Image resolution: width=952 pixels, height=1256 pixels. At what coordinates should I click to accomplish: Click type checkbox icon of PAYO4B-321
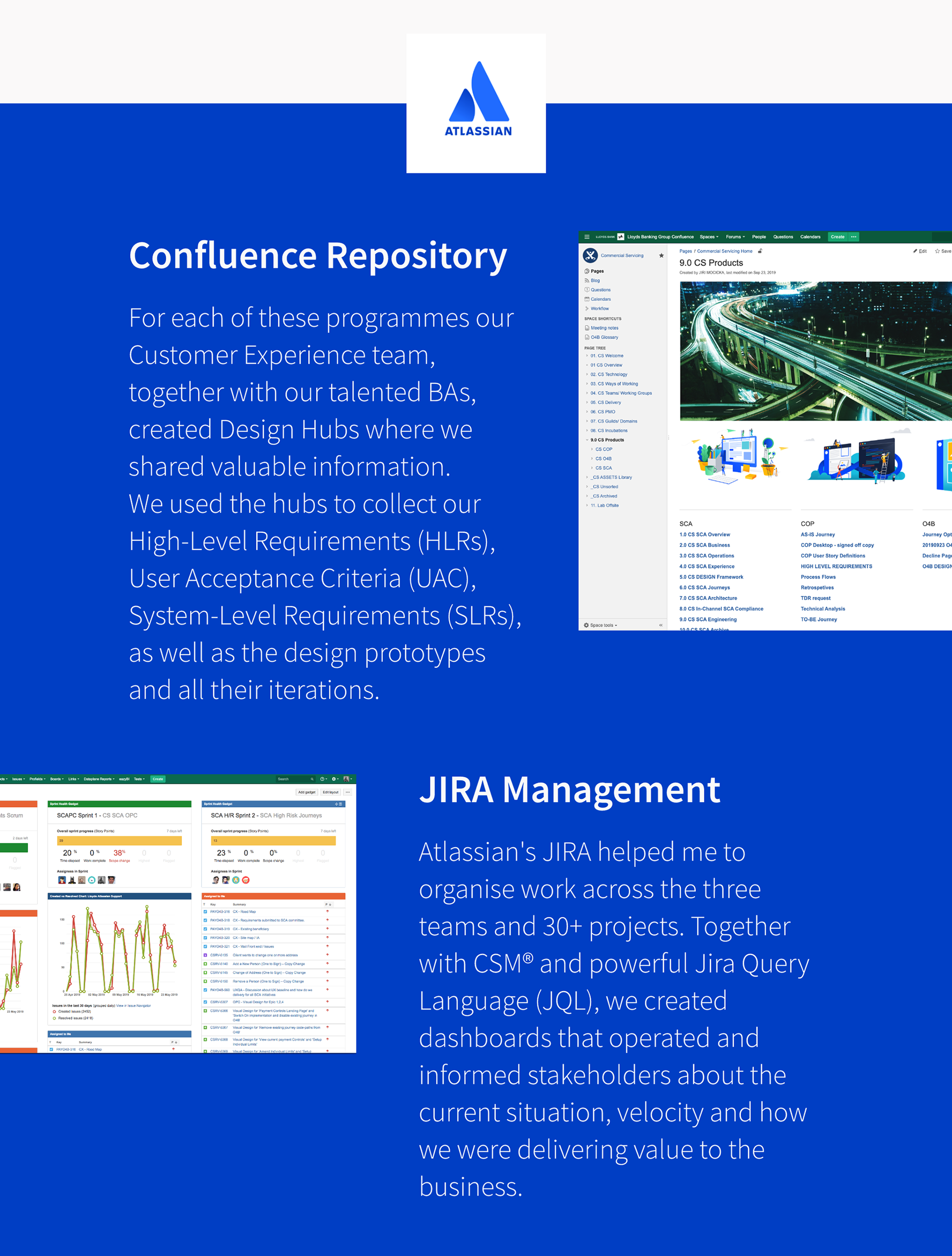(x=205, y=946)
